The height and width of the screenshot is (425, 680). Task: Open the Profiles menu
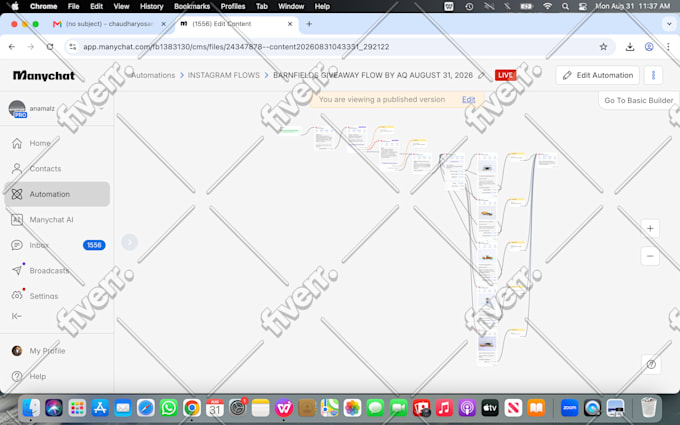click(x=232, y=6)
